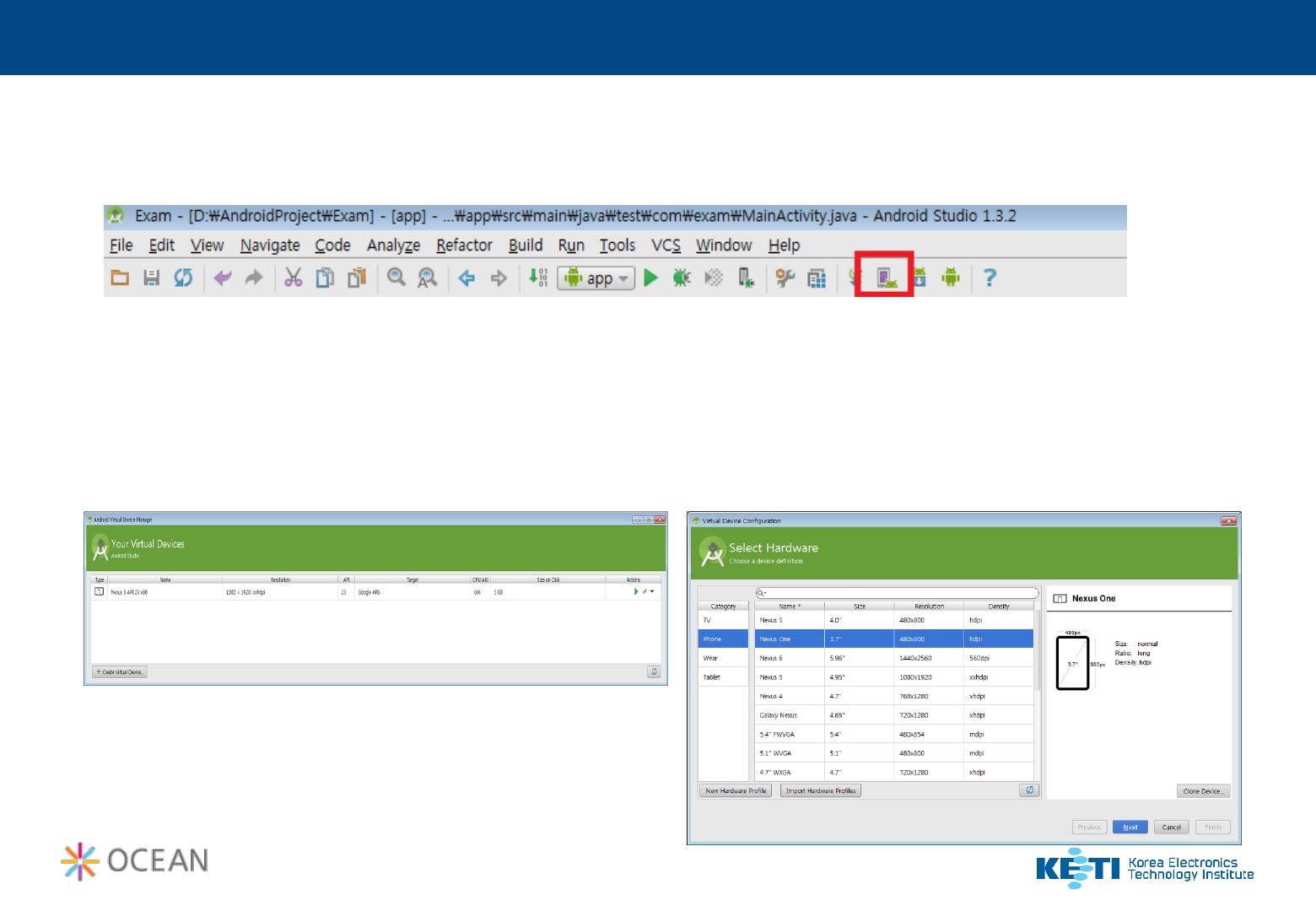1316x911 pixels.
Task: Sort hardware list by Name column header
Action: pos(790,606)
